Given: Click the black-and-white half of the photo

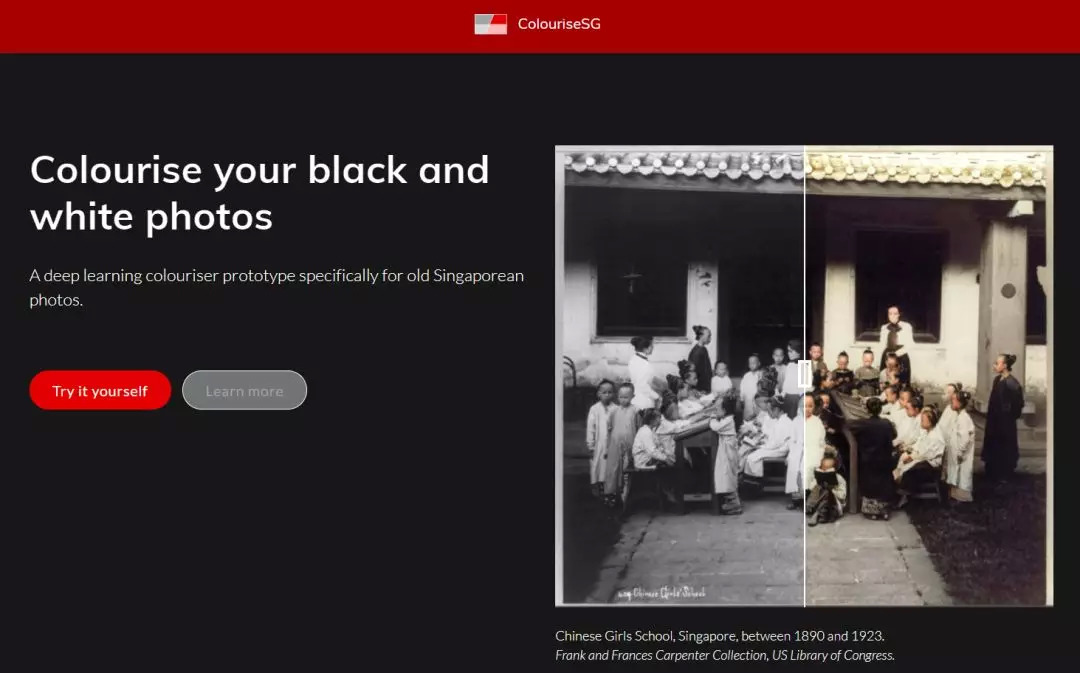Looking at the screenshot, I should point(680,375).
